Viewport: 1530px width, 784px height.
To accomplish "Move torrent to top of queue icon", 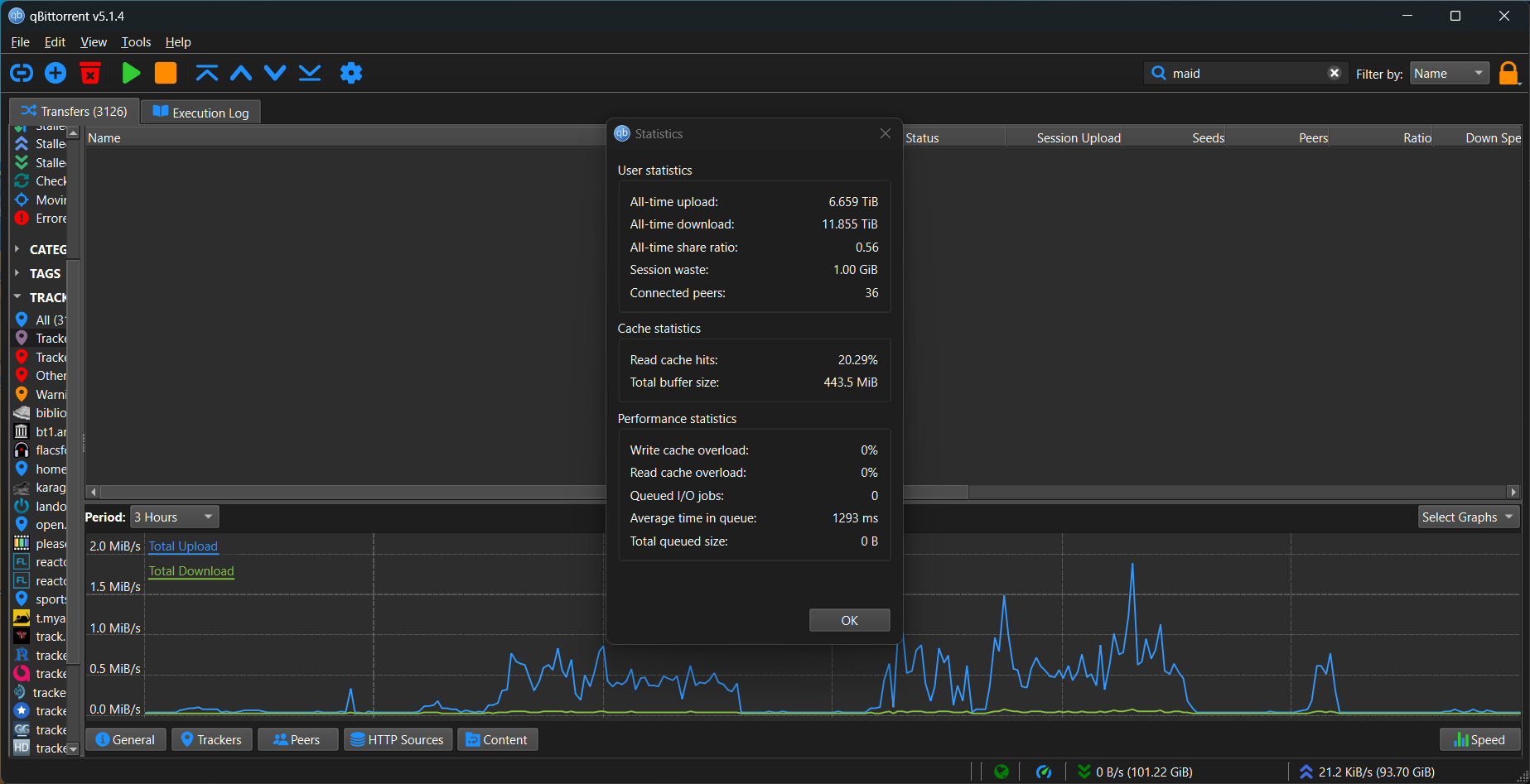I will [x=207, y=74].
